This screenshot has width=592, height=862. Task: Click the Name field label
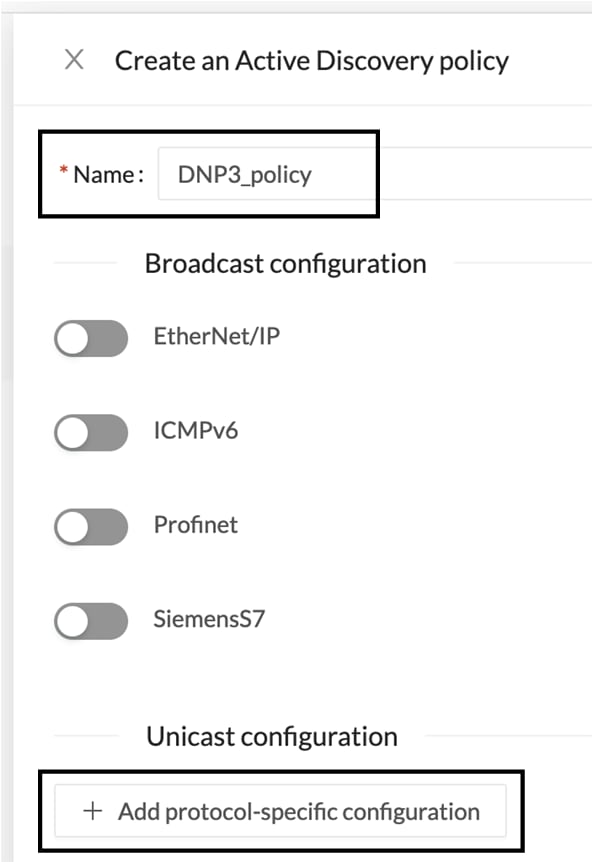[108, 175]
